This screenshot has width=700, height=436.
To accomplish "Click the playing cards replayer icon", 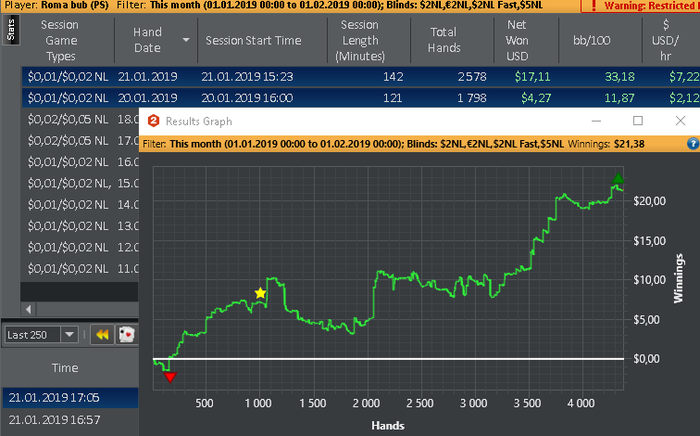I will coord(126,335).
